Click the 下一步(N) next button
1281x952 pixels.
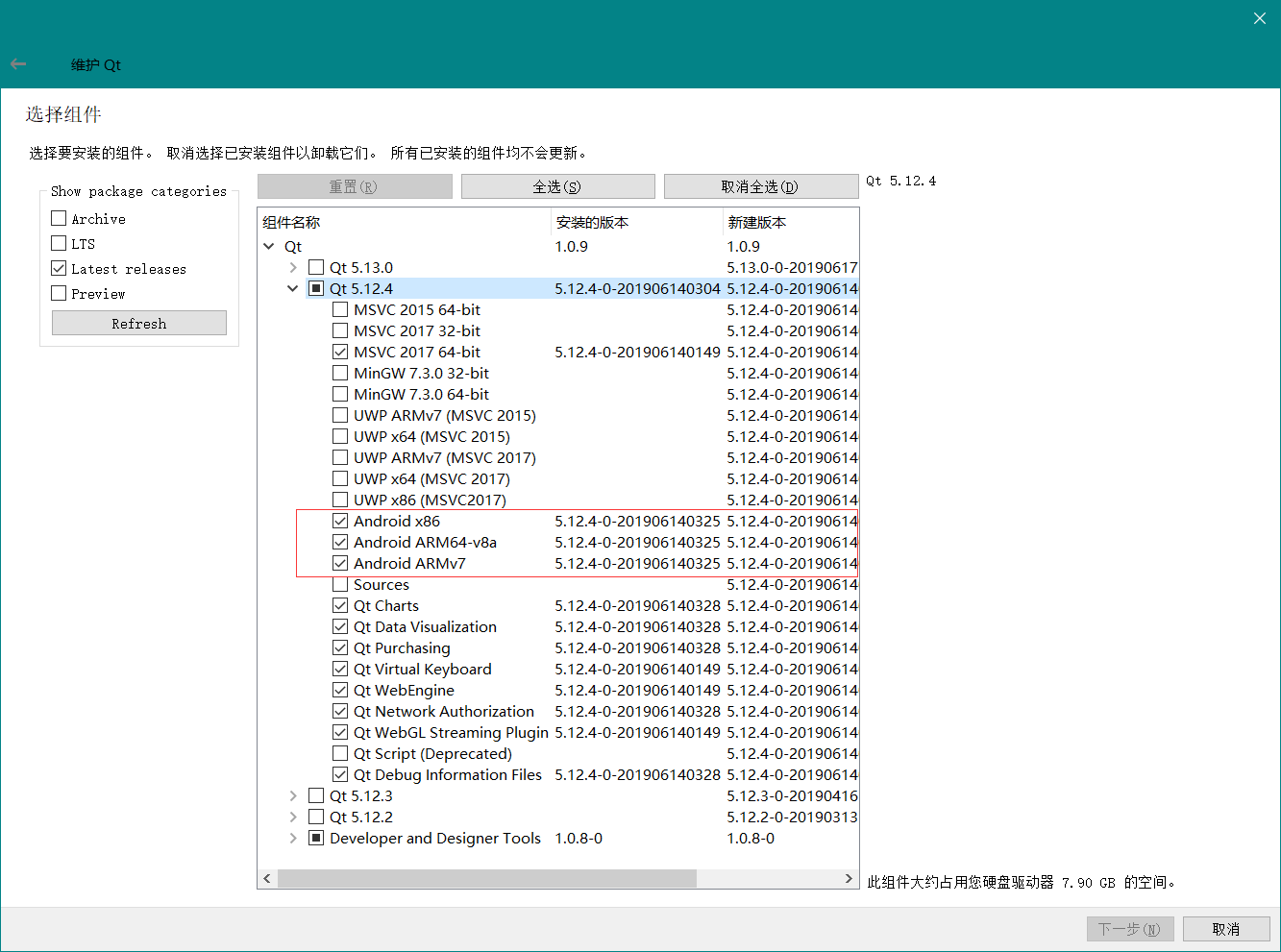[1130, 929]
